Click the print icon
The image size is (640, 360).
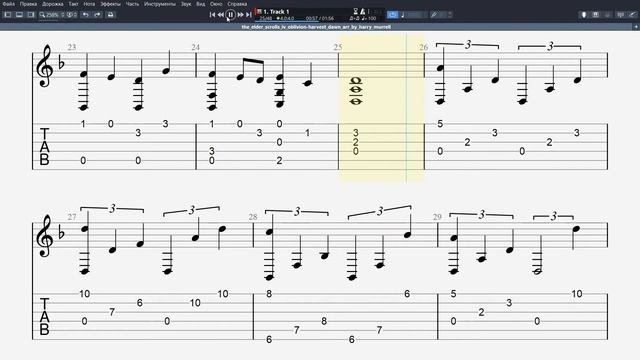(110, 15)
